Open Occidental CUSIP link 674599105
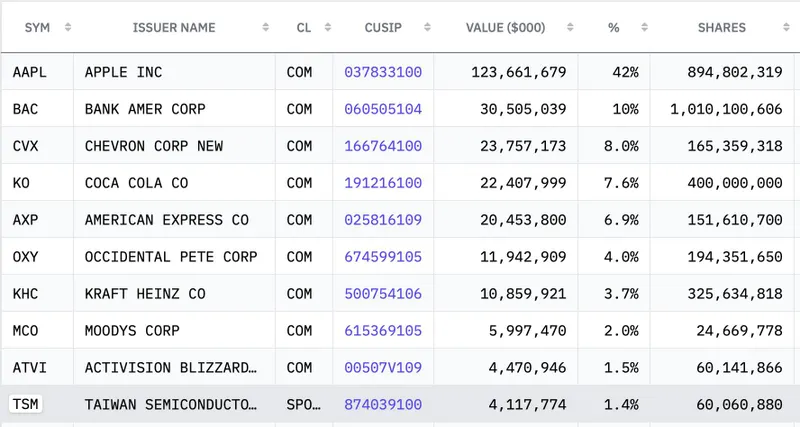This screenshot has height=427, width=800. point(383,257)
